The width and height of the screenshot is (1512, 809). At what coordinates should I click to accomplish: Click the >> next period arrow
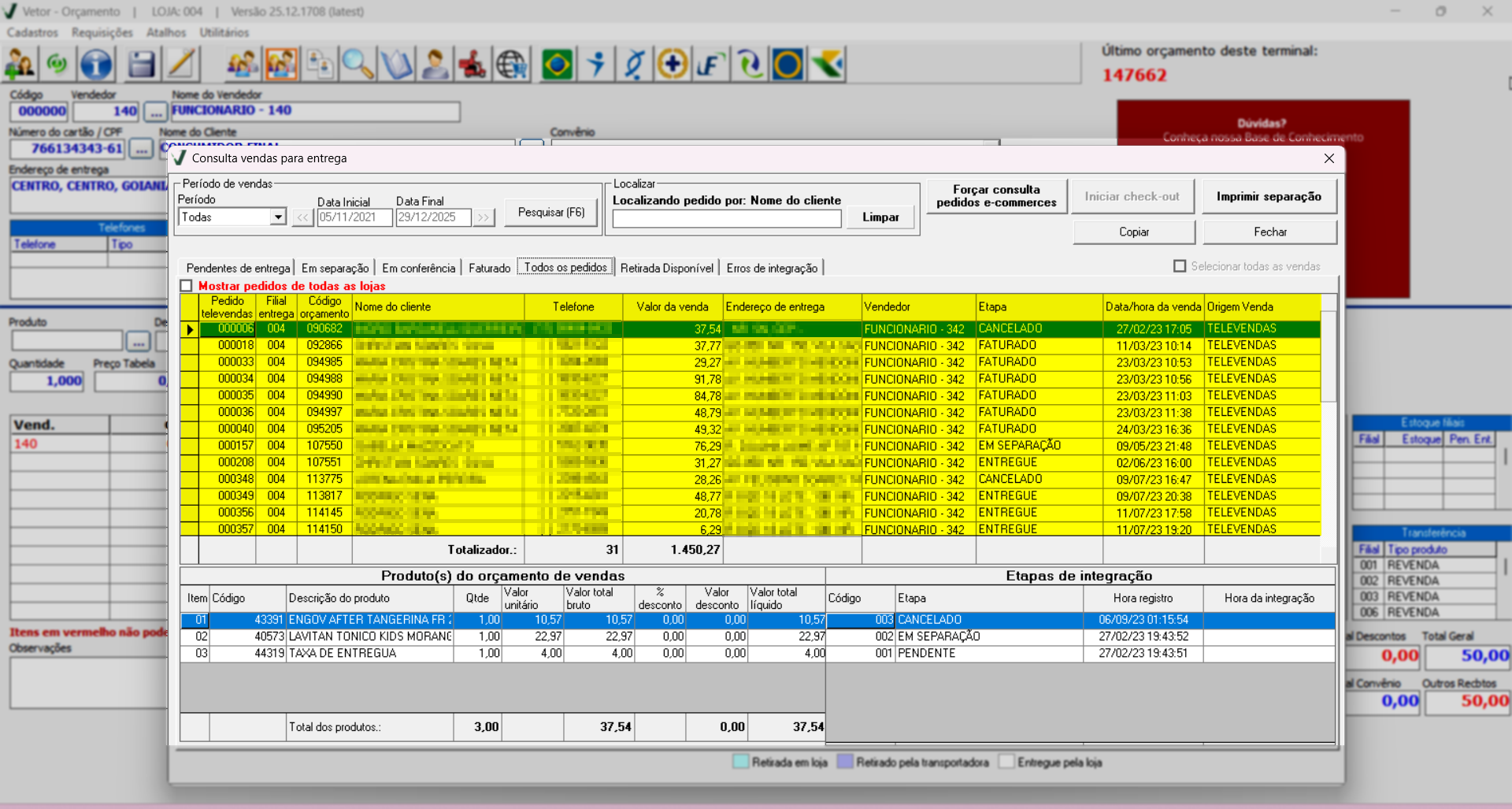(484, 217)
